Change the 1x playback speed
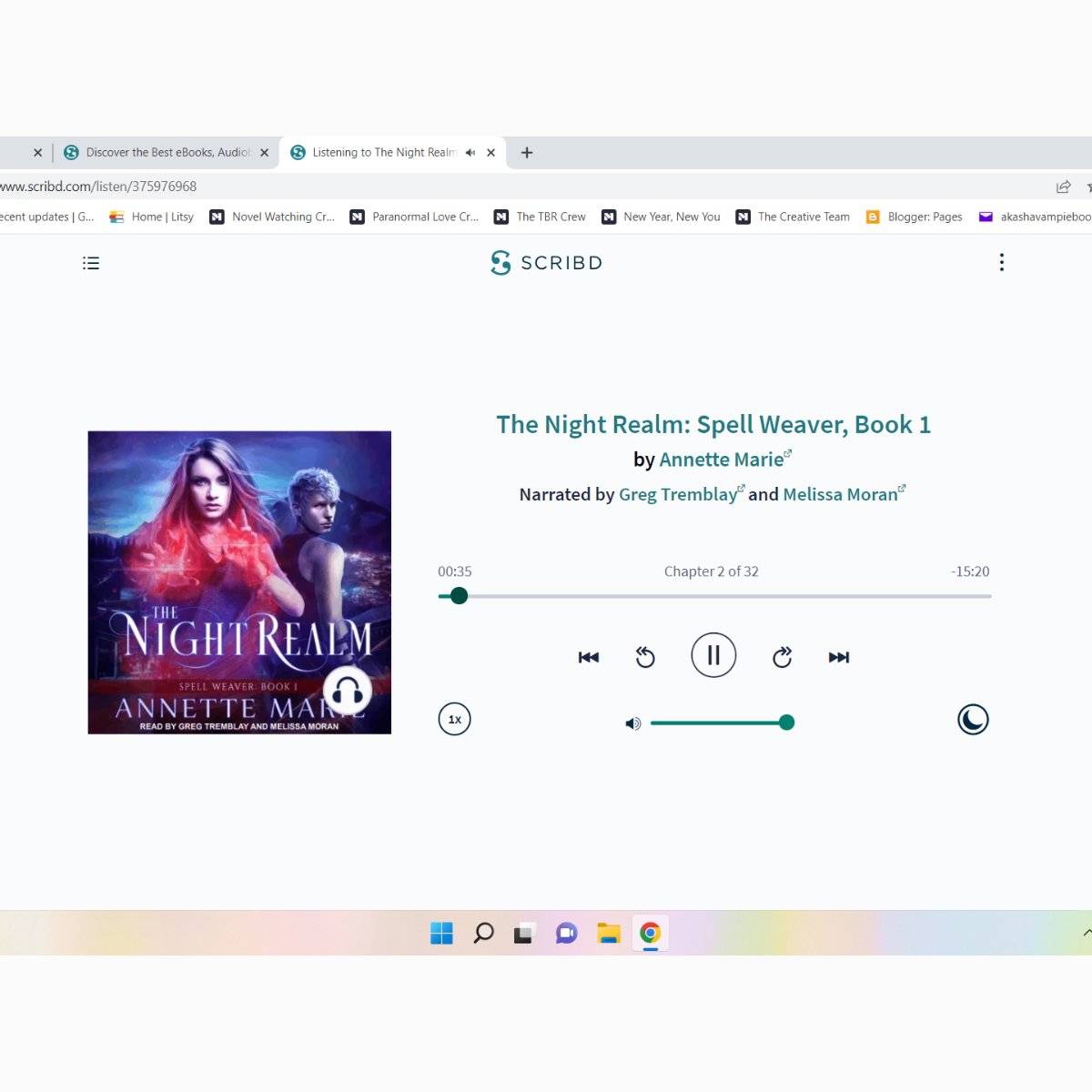Screen dimensions: 1092x1092 (x=455, y=720)
